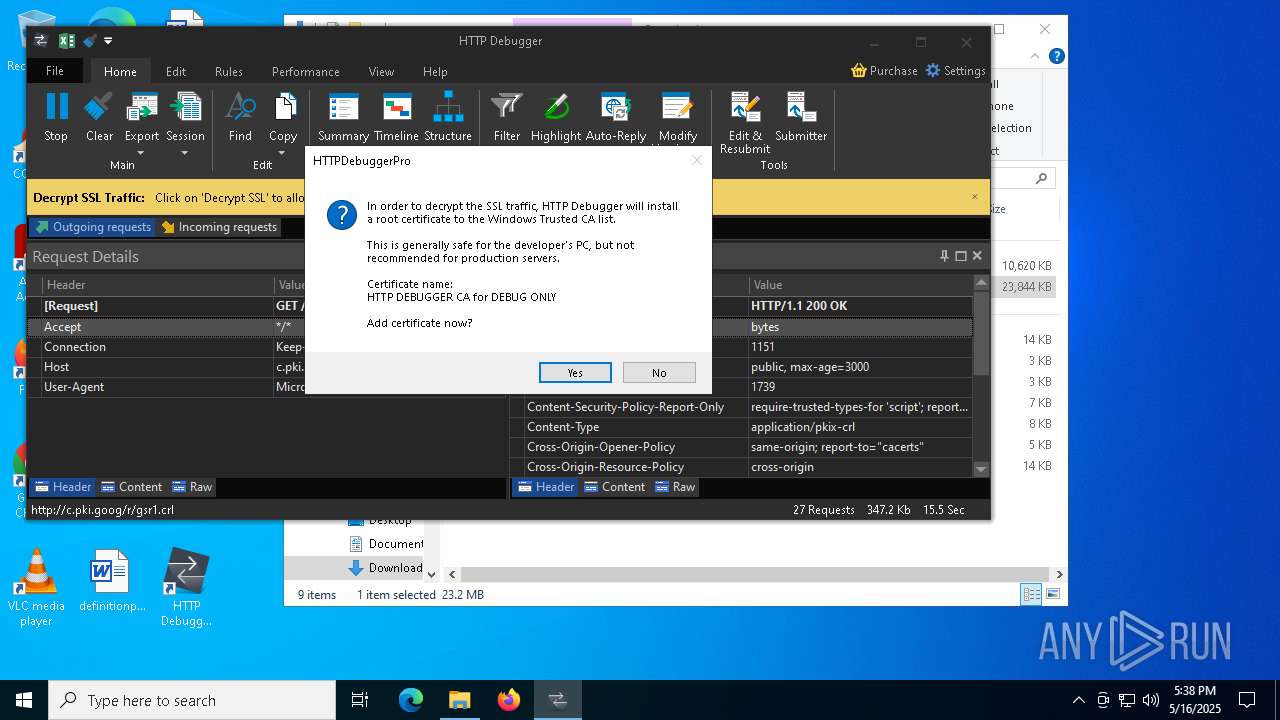
Task: Open the File menu
Action: point(55,71)
